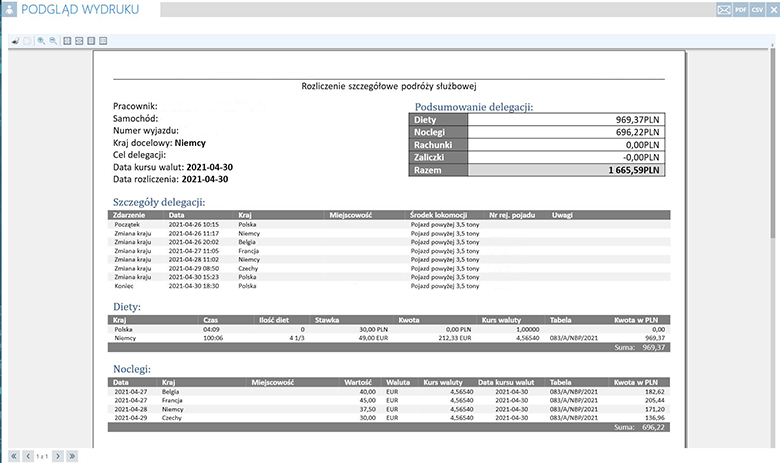Click the second page-layout view icon

[79, 41]
